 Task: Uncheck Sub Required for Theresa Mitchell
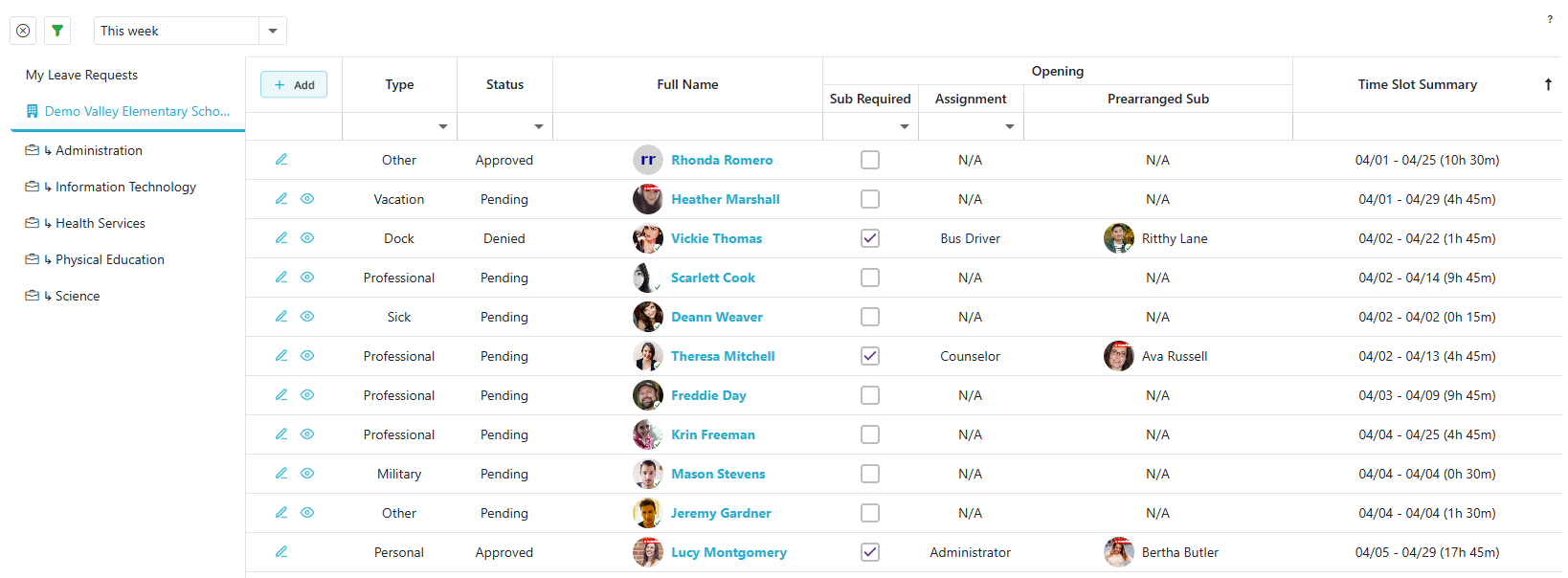(x=870, y=356)
